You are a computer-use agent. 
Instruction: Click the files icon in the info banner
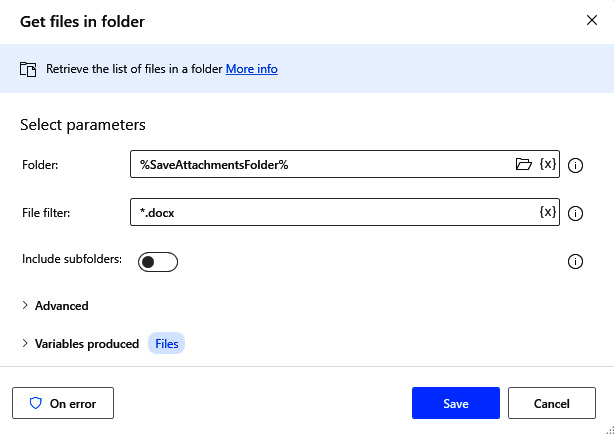pos(28,69)
